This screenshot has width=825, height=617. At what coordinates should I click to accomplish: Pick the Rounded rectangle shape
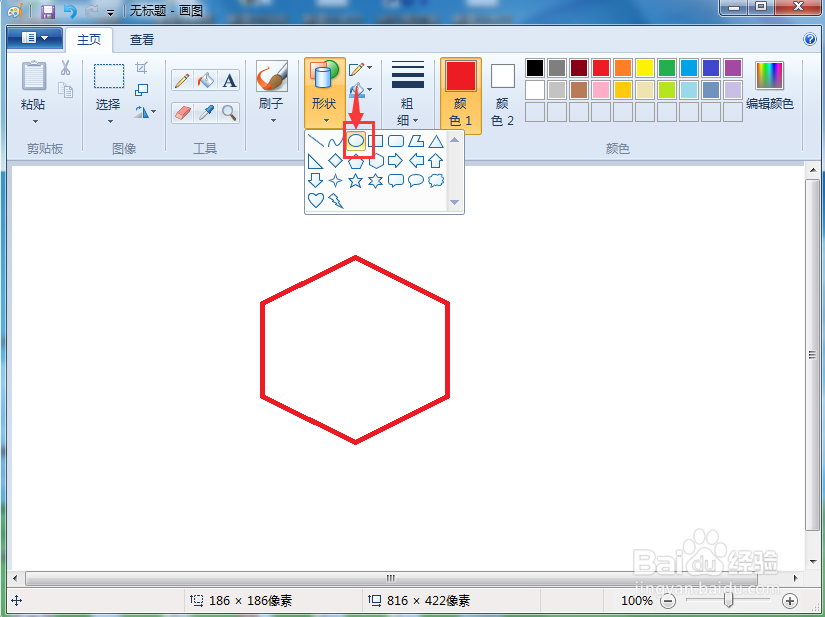point(396,141)
